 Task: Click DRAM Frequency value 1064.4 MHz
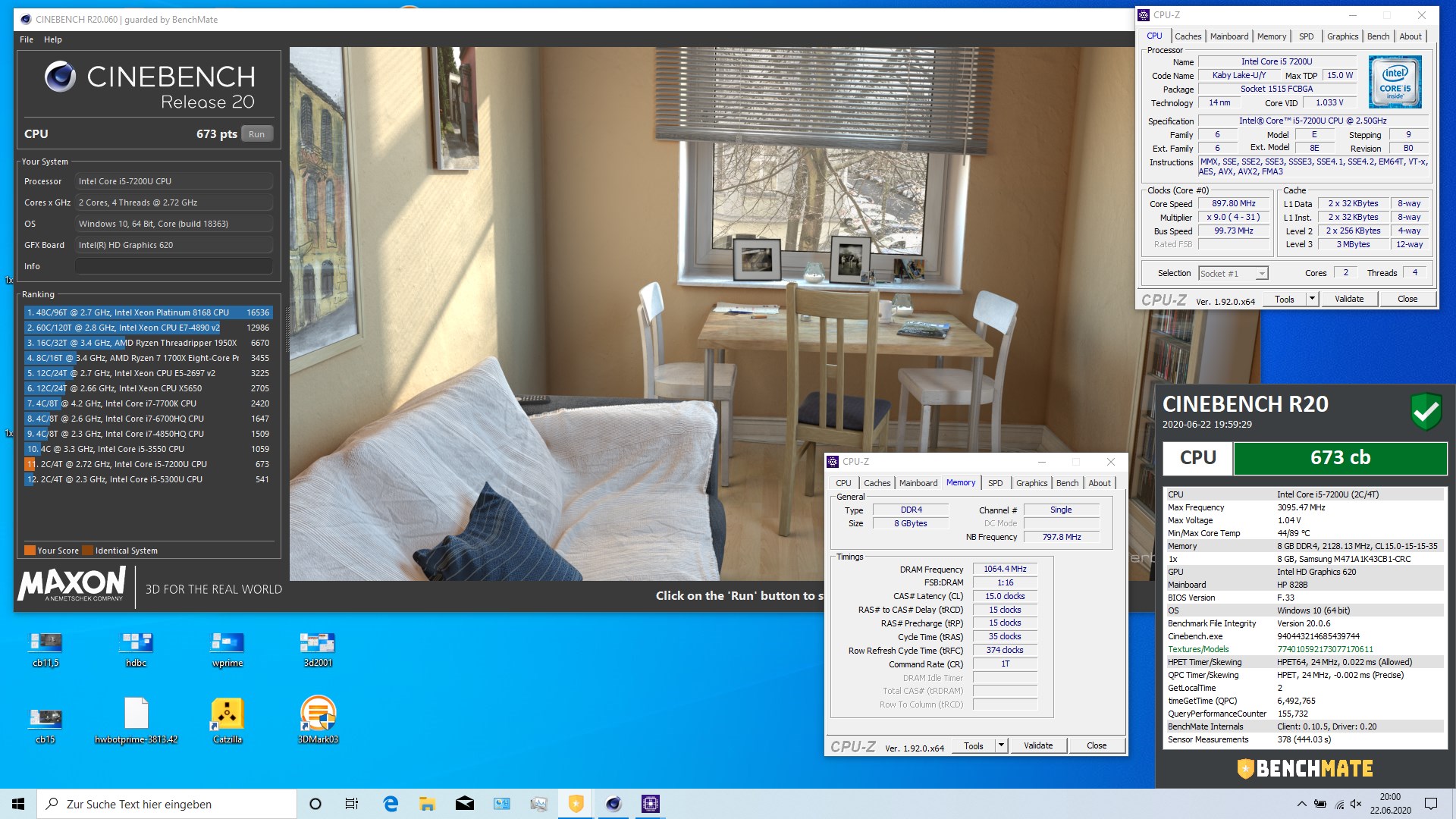(x=1005, y=570)
